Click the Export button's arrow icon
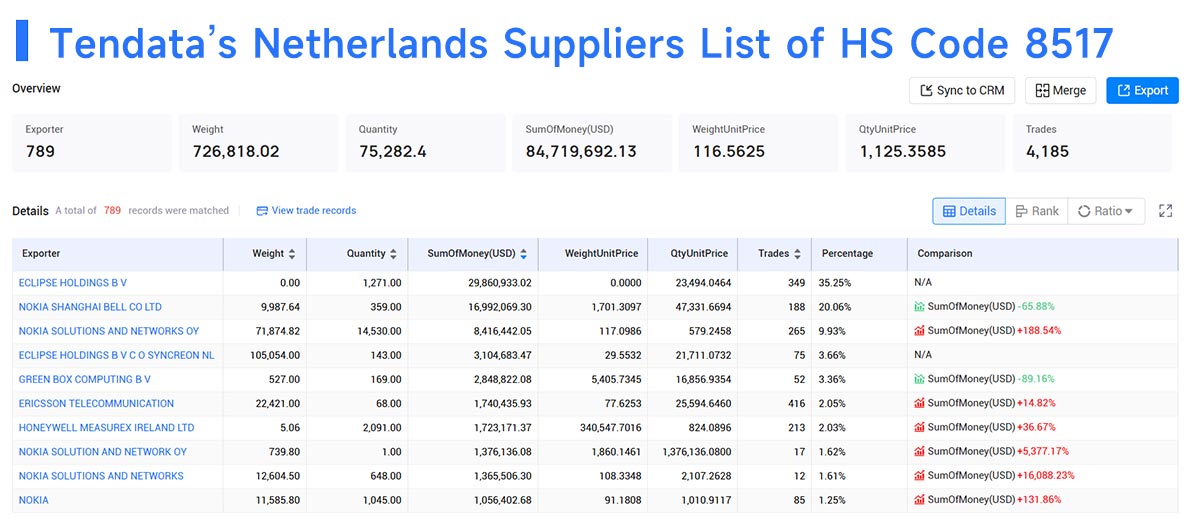The height and width of the screenshot is (523, 1190). [1123, 90]
